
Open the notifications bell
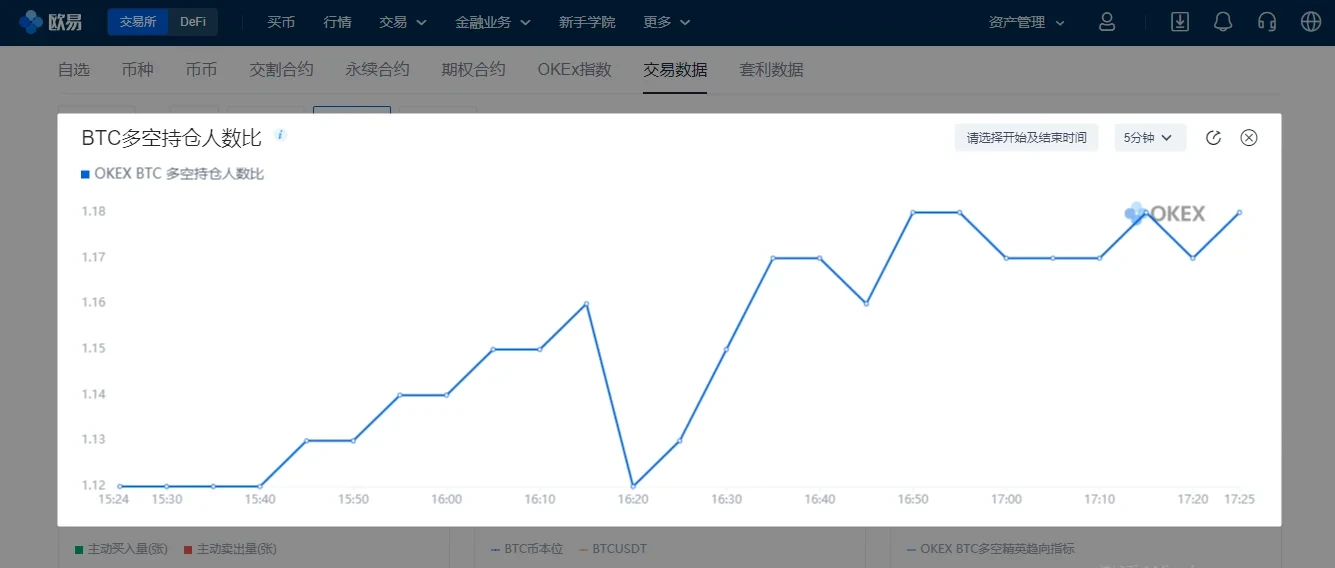pos(1222,22)
